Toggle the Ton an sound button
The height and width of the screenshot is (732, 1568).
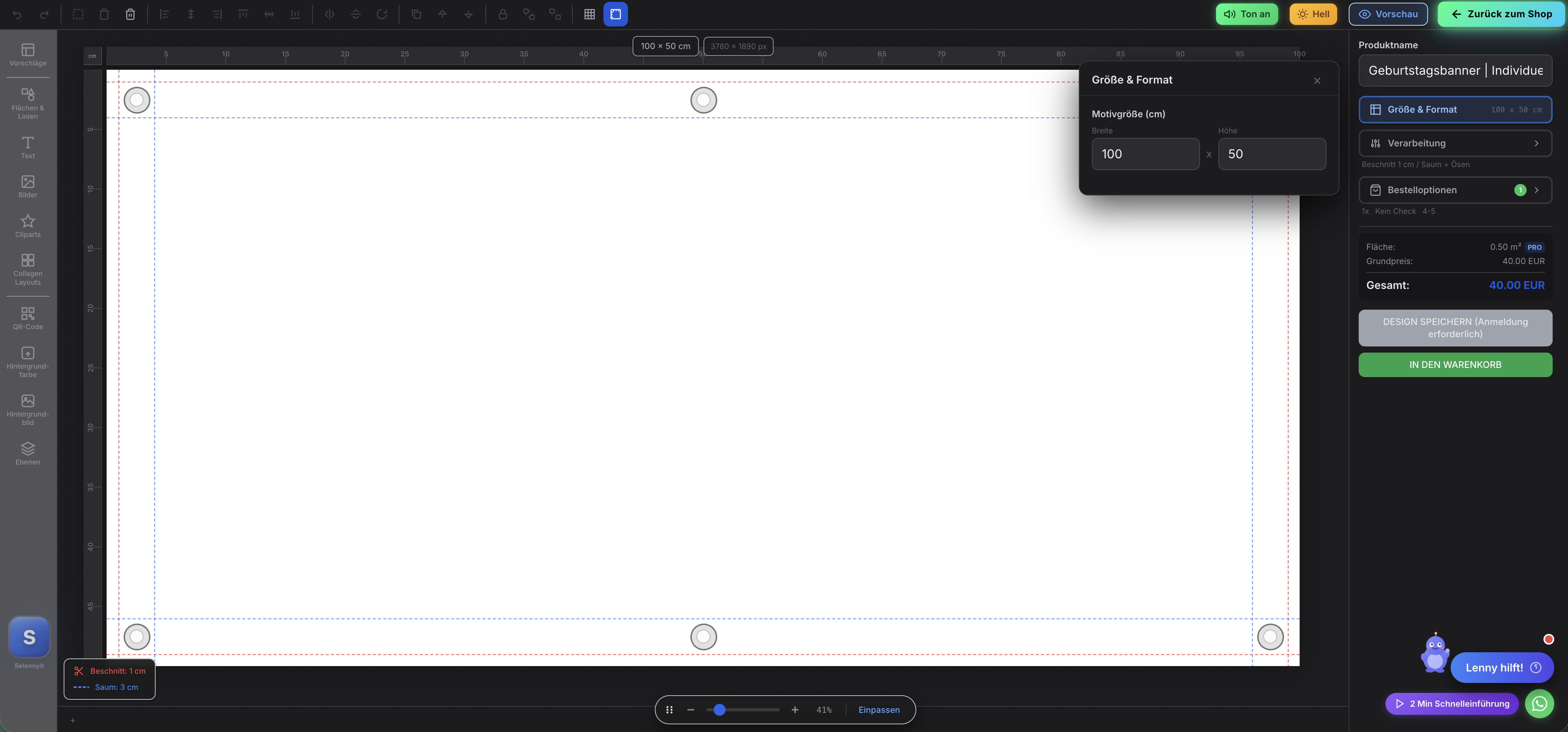[x=1247, y=13]
